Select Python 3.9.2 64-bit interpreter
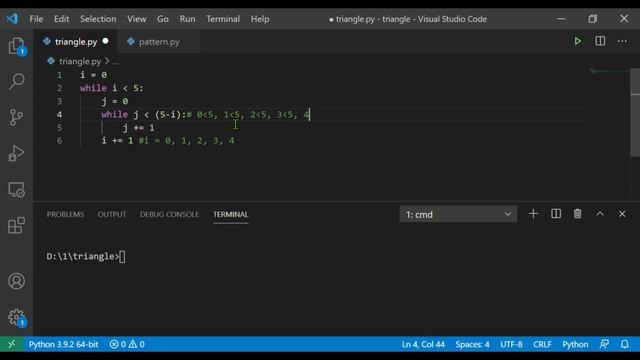 pos(63,344)
